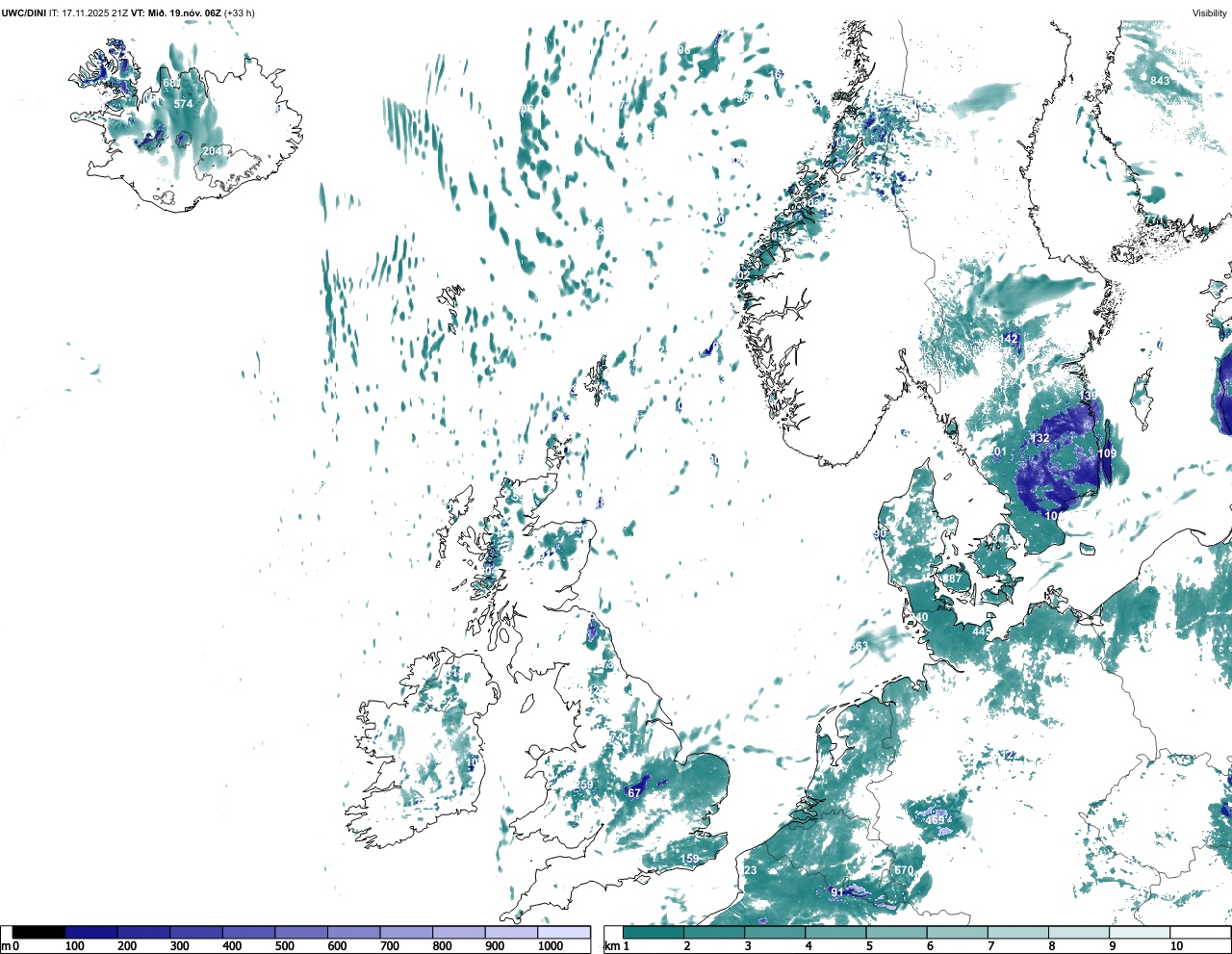Click the '670' value over western Germany
Viewport: 1232px width, 954px height.
coord(903,870)
